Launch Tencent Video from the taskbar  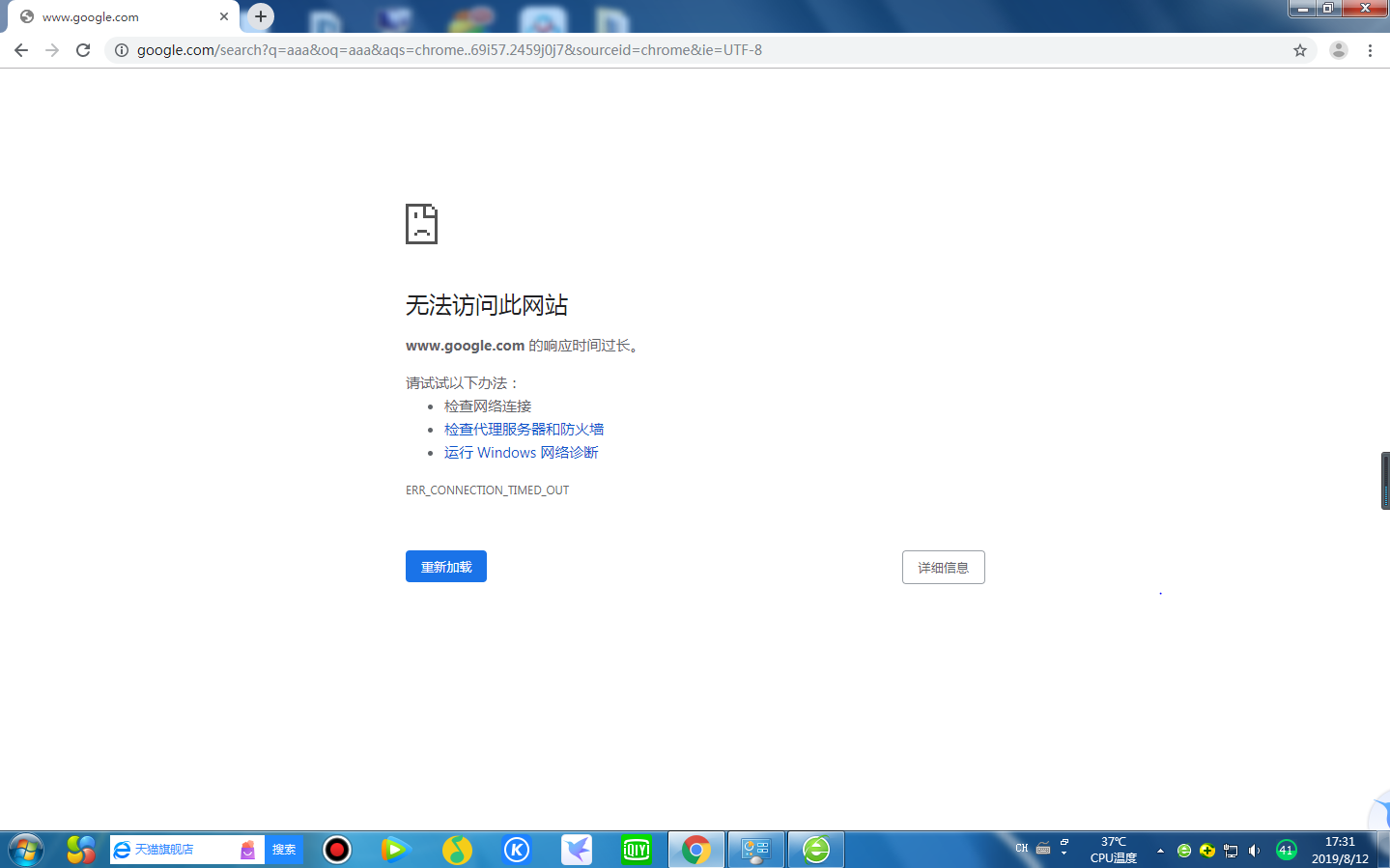pyautogui.click(x=397, y=850)
